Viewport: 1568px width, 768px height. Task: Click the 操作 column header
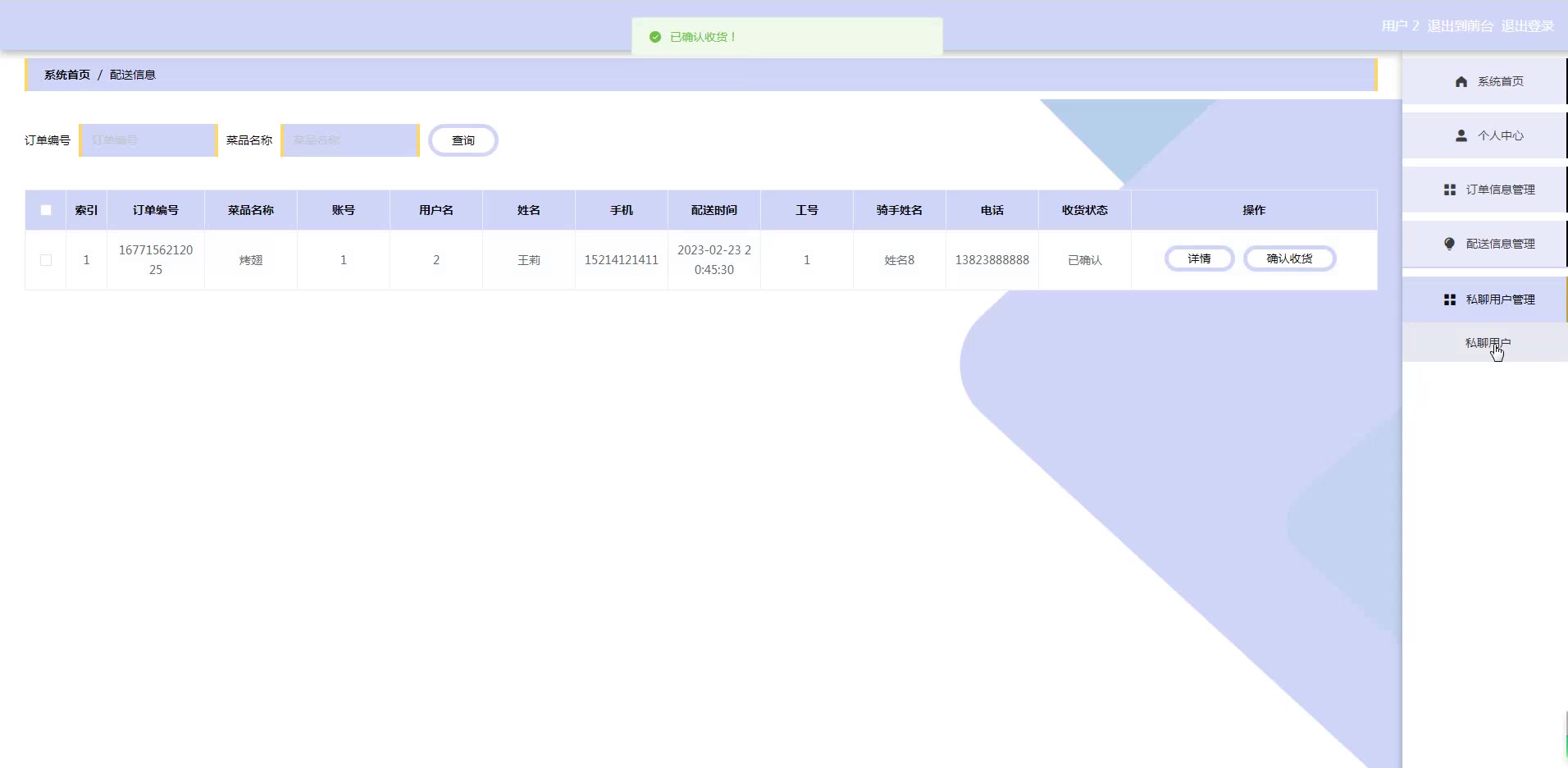(x=1254, y=210)
